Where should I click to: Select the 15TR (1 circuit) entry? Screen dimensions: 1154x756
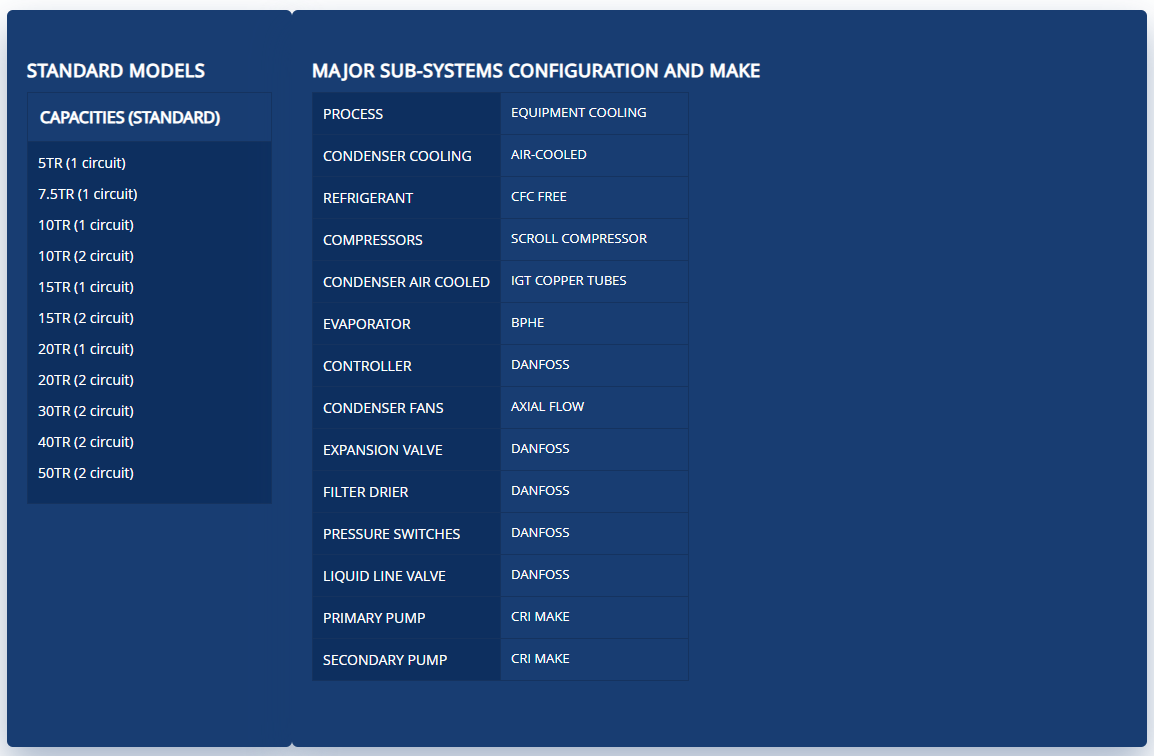tap(85, 287)
